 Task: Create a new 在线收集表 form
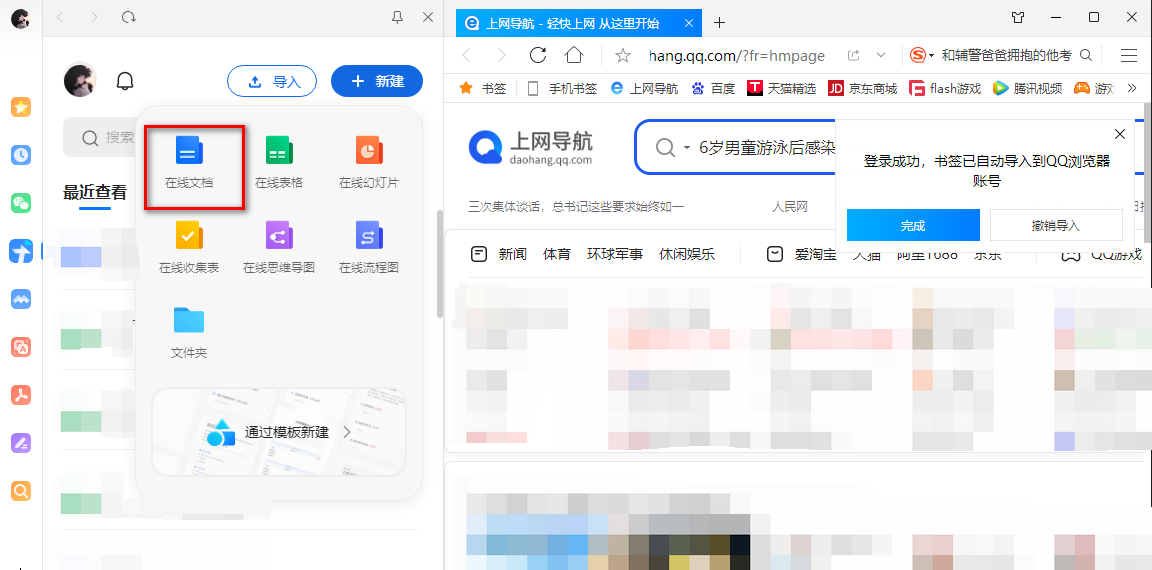(x=190, y=247)
